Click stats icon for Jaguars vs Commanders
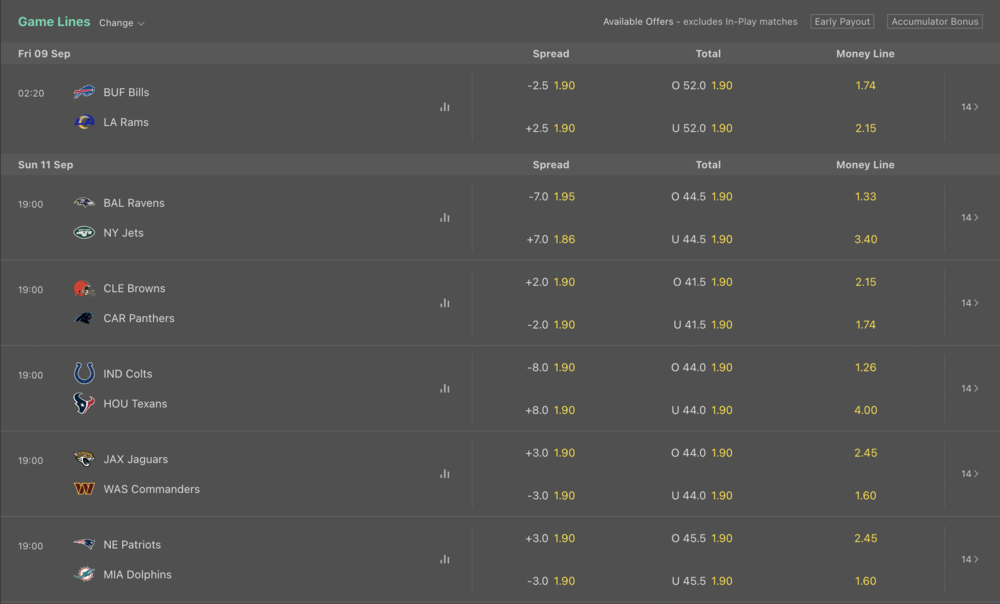 click(444, 474)
